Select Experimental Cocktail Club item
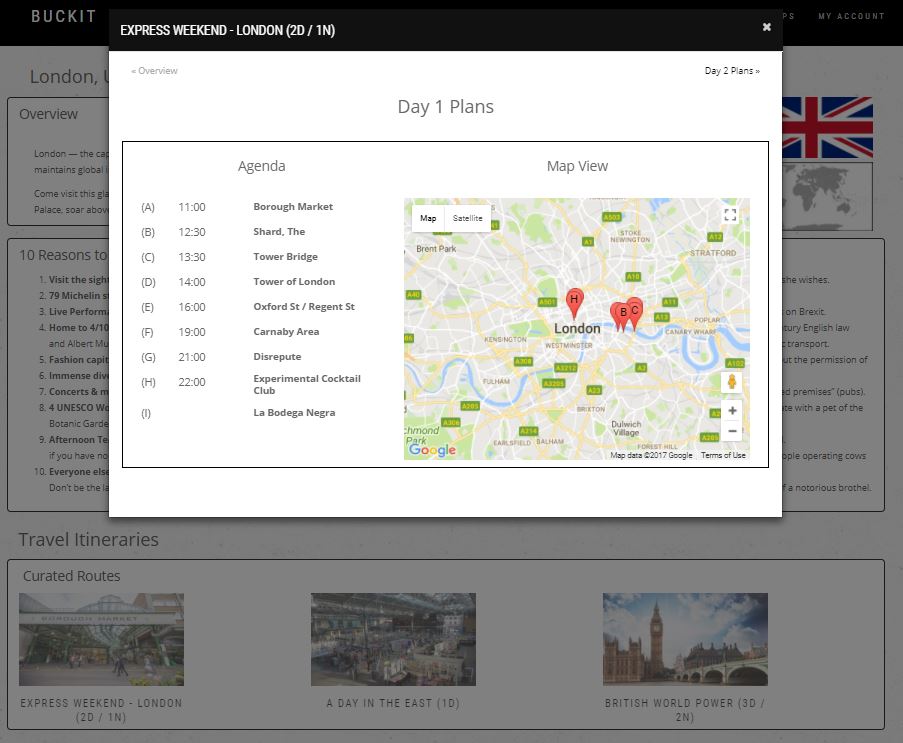Screen dimensions: 903x743 pyautogui.click(x=307, y=384)
